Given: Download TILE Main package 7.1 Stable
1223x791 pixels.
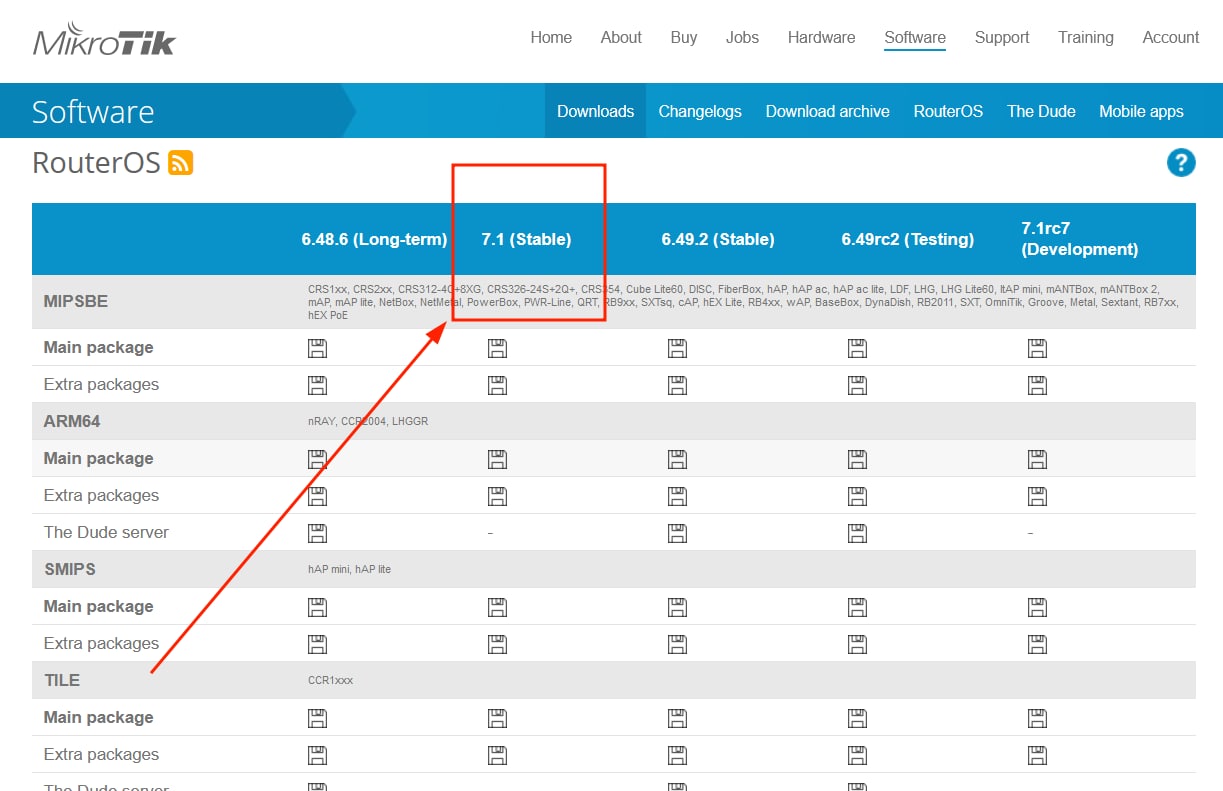Looking at the screenshot, I should coord(497,718).
